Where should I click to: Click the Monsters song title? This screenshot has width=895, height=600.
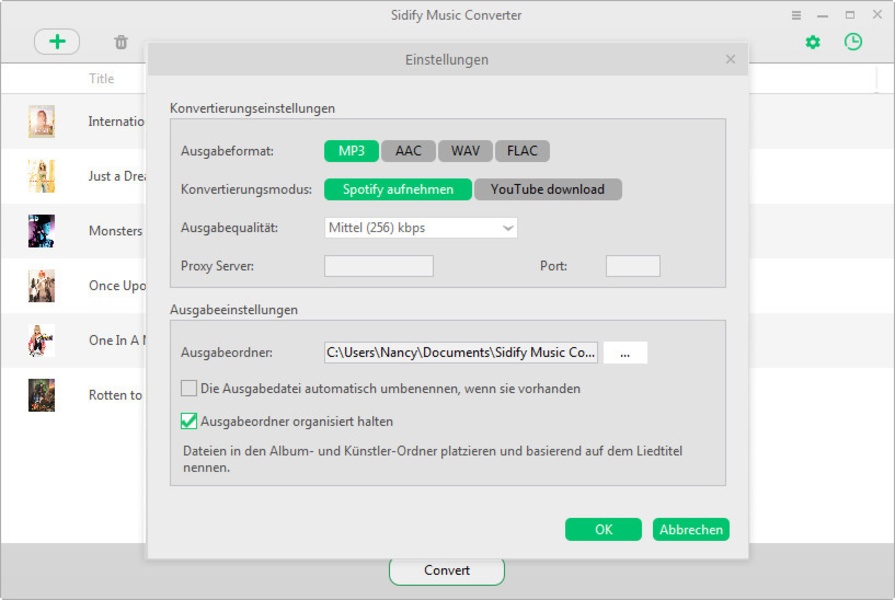click(x=116, y=231)
